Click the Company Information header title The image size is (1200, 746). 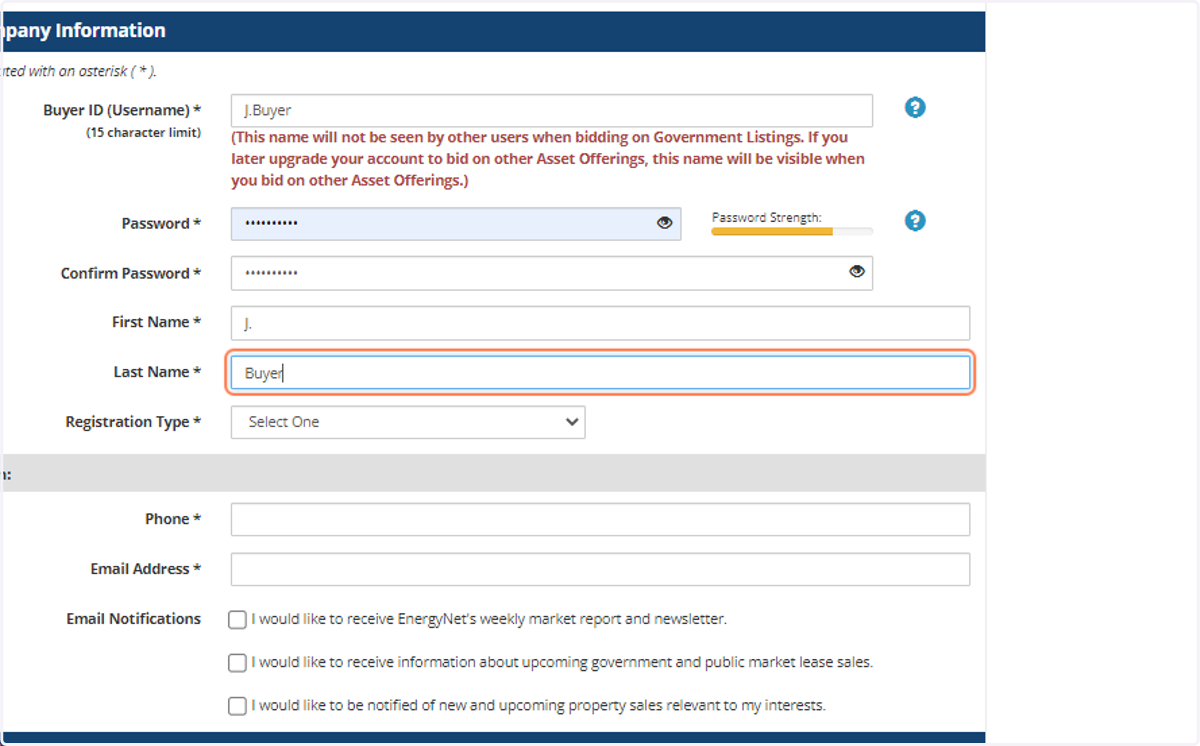coord(83,31)
